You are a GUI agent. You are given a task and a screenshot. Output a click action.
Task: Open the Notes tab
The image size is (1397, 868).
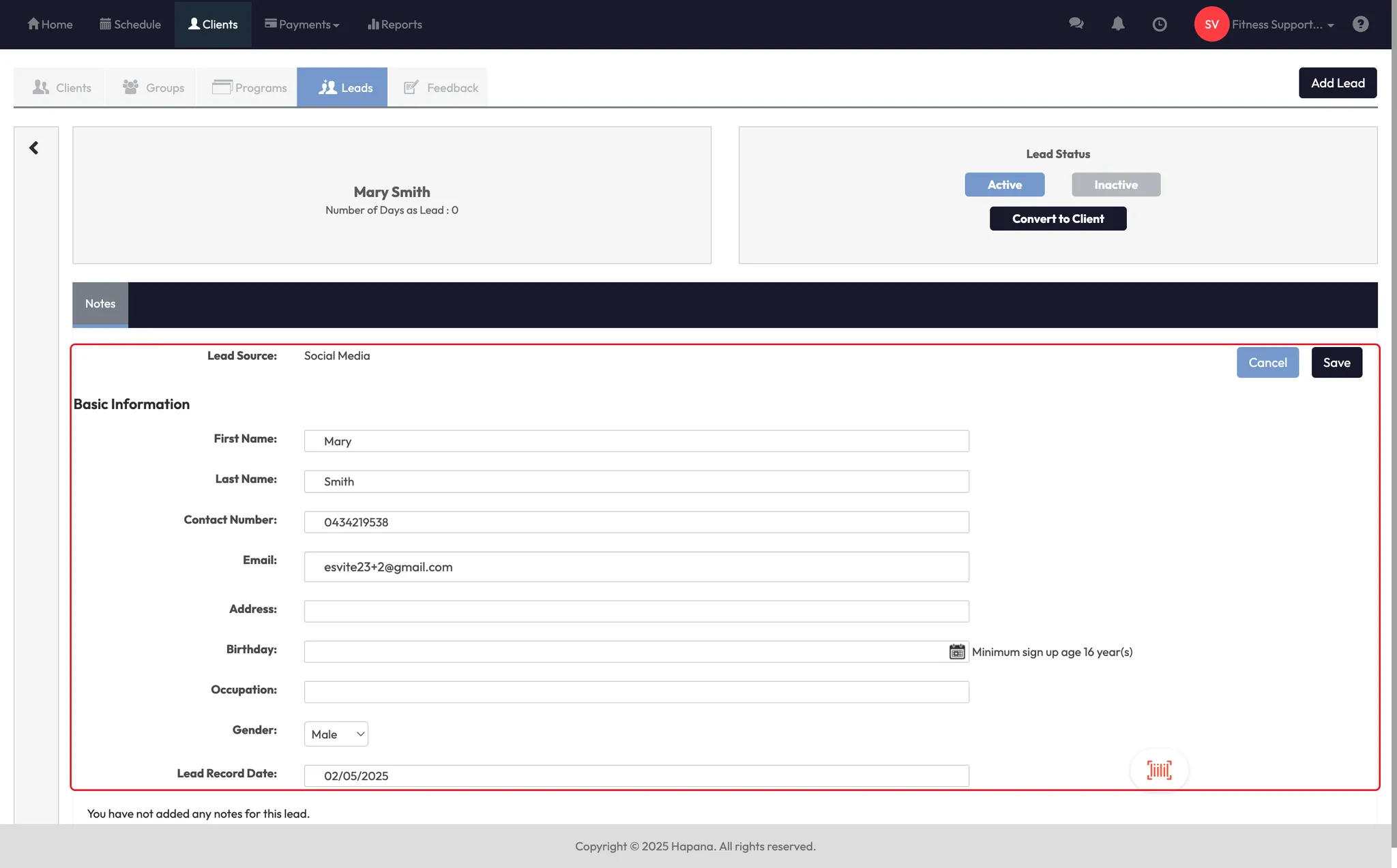click(100, 304)
